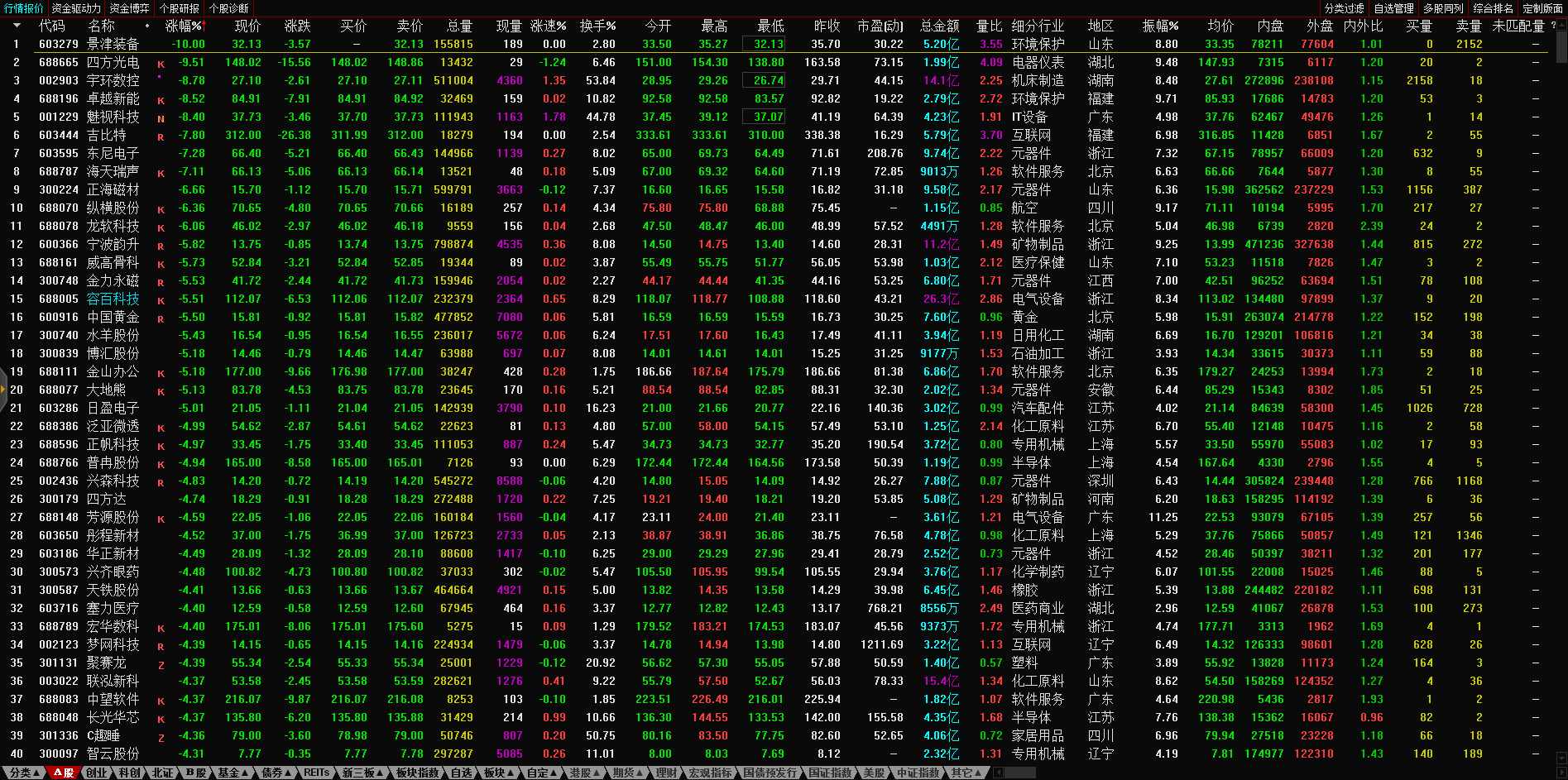Switch to 资金驱动力 tab
Viewport: 1568px width, 780px height.
[x=76, y=8]
